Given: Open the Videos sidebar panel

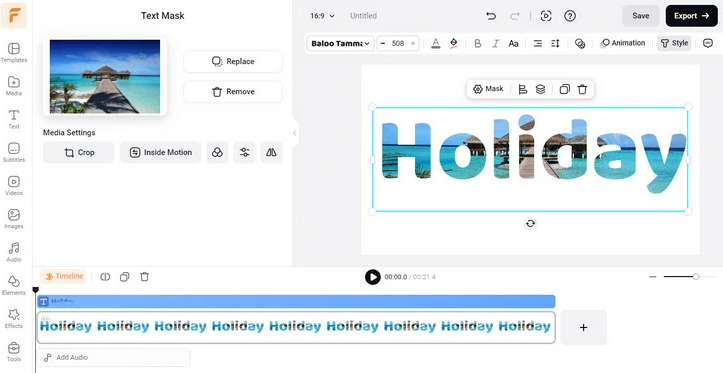Looking at the screenshot, I should click(14, 185).
